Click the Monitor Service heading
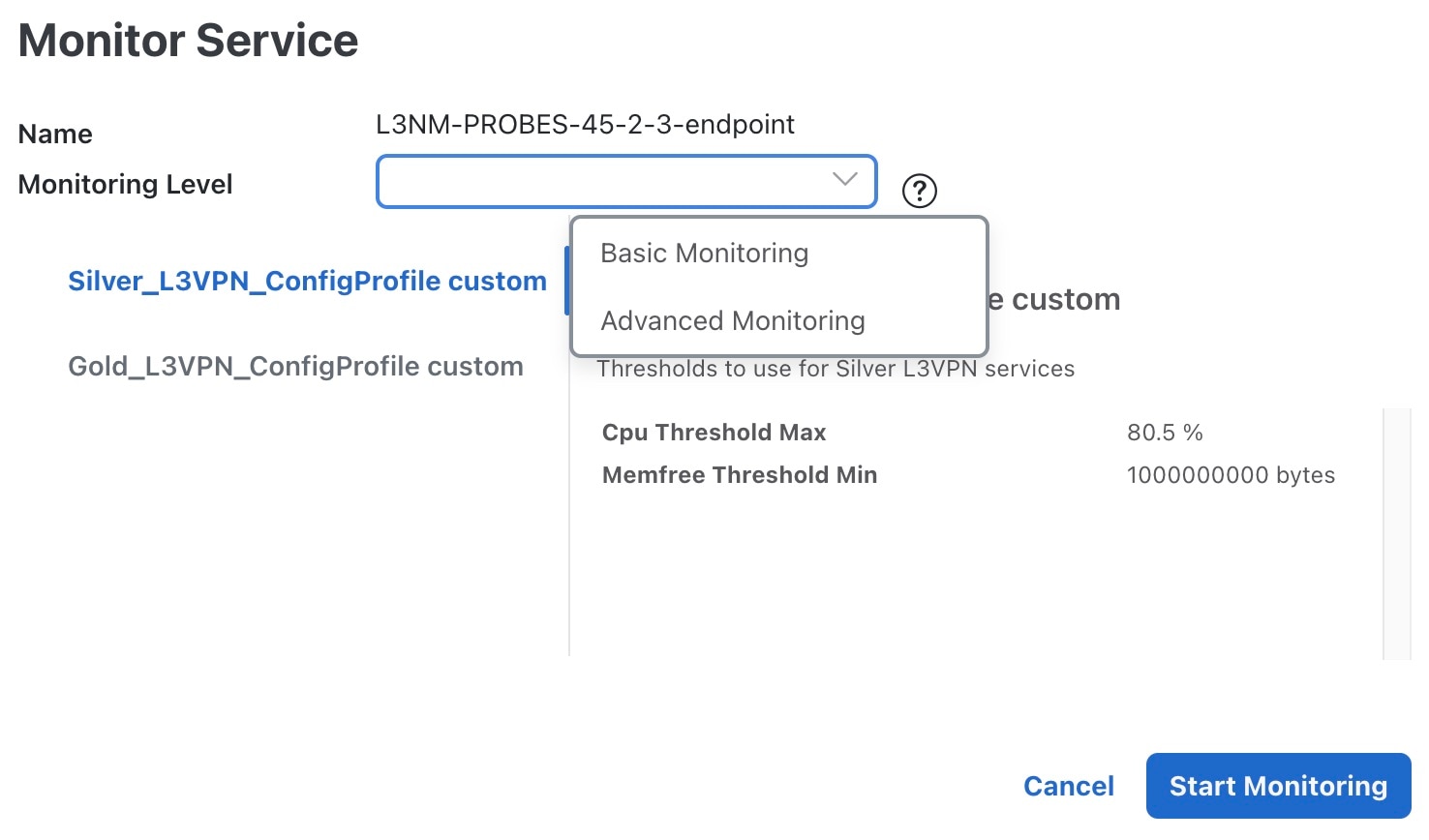This screenshot has height=840, width=1429. coord(189,41)
